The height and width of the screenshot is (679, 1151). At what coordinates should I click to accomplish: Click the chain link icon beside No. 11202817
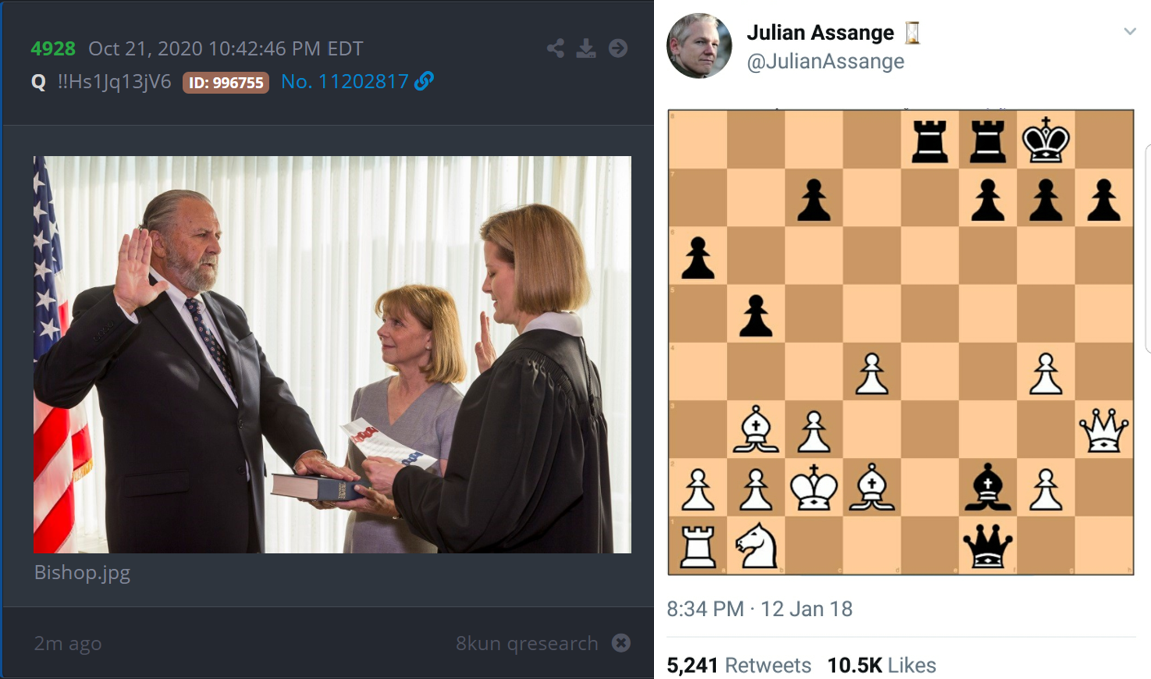(424, 81)
